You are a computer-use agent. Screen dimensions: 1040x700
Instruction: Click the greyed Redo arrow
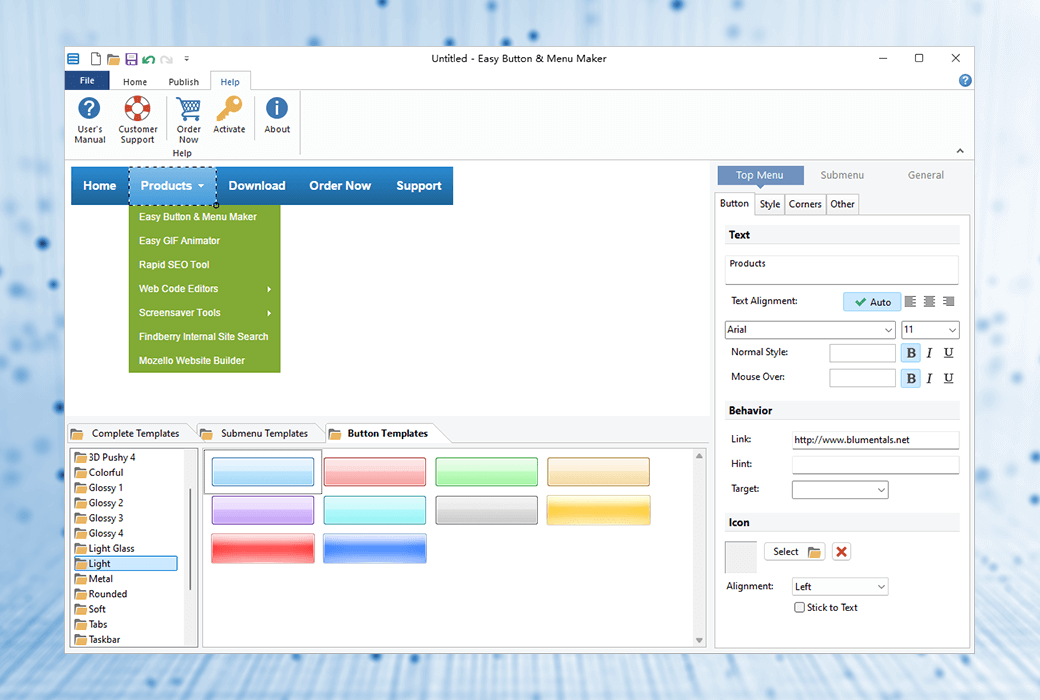(166, 59)
